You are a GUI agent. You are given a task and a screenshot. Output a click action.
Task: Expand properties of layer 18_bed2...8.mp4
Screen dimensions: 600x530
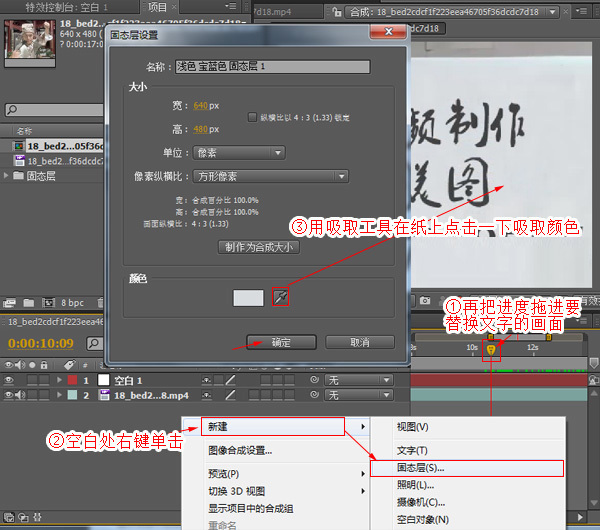point(59,395)
